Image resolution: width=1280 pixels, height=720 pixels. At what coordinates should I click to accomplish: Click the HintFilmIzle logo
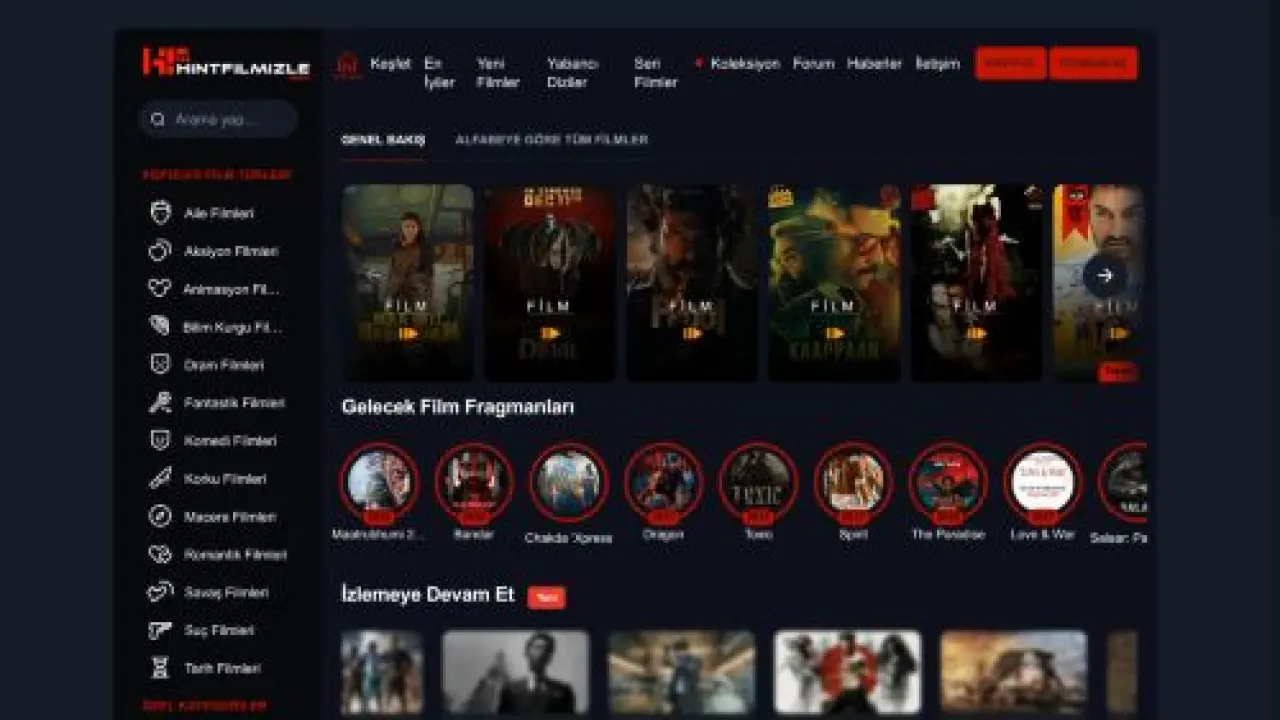(226, 63)
